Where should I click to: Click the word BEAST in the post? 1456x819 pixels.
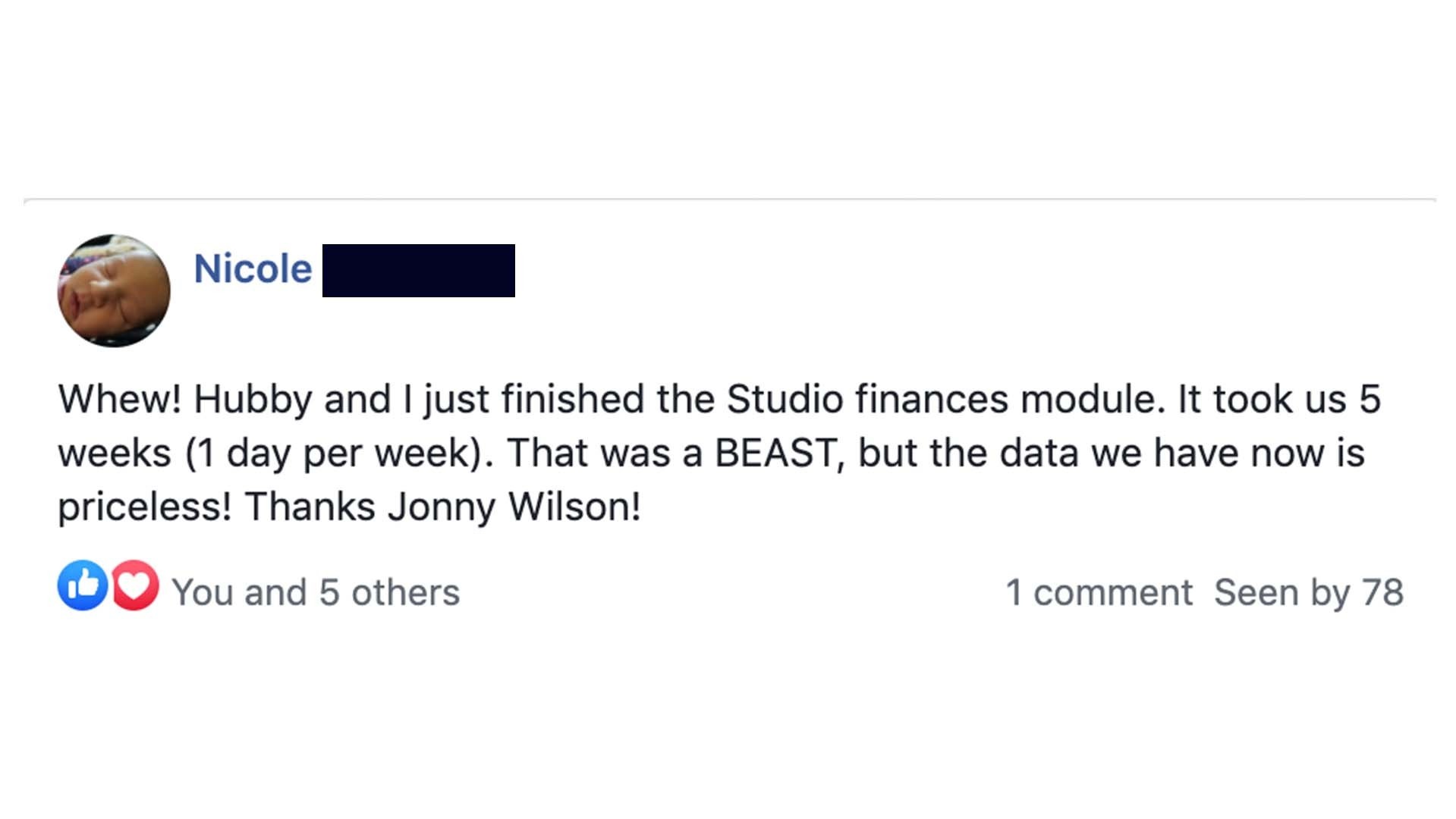click(778, 453)
